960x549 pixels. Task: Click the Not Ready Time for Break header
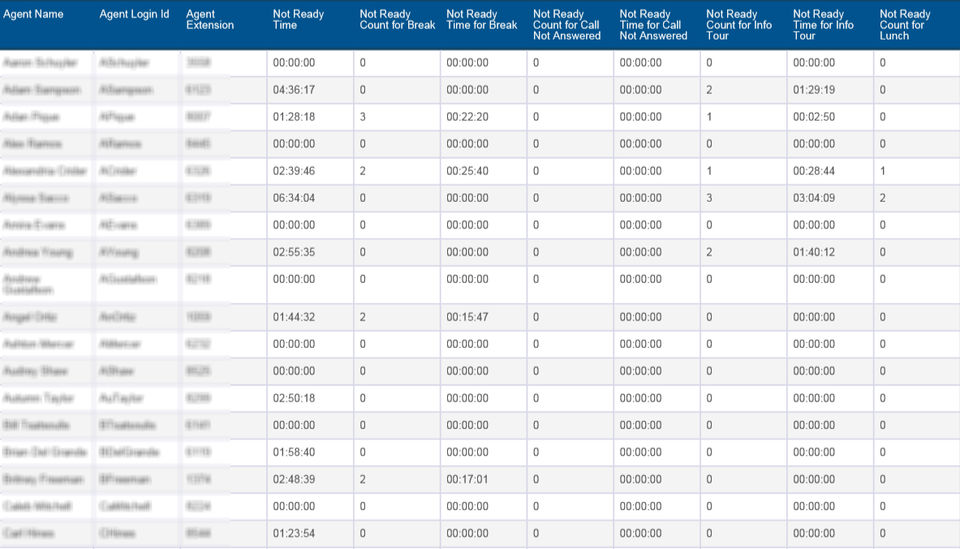point(482,20)
